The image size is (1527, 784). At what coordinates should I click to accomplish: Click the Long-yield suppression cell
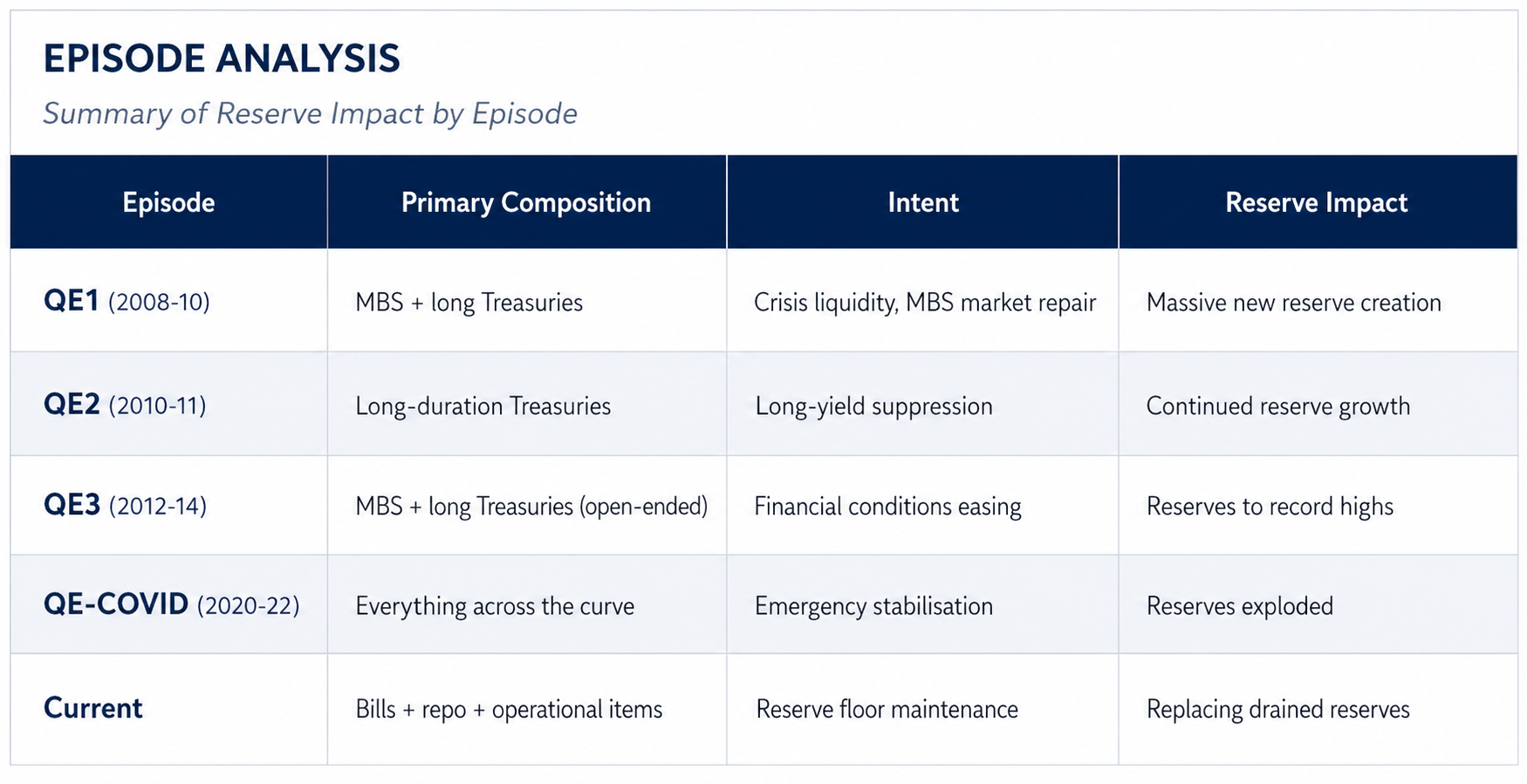[873, 406]
